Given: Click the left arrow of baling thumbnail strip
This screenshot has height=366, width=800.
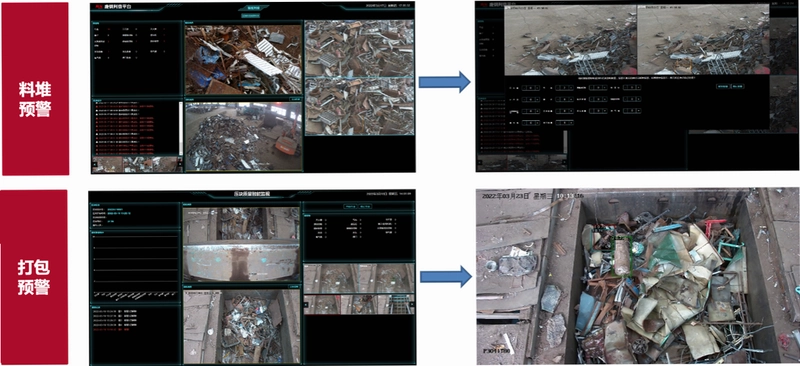Looking at the screenshot, I should click(306, 305).
